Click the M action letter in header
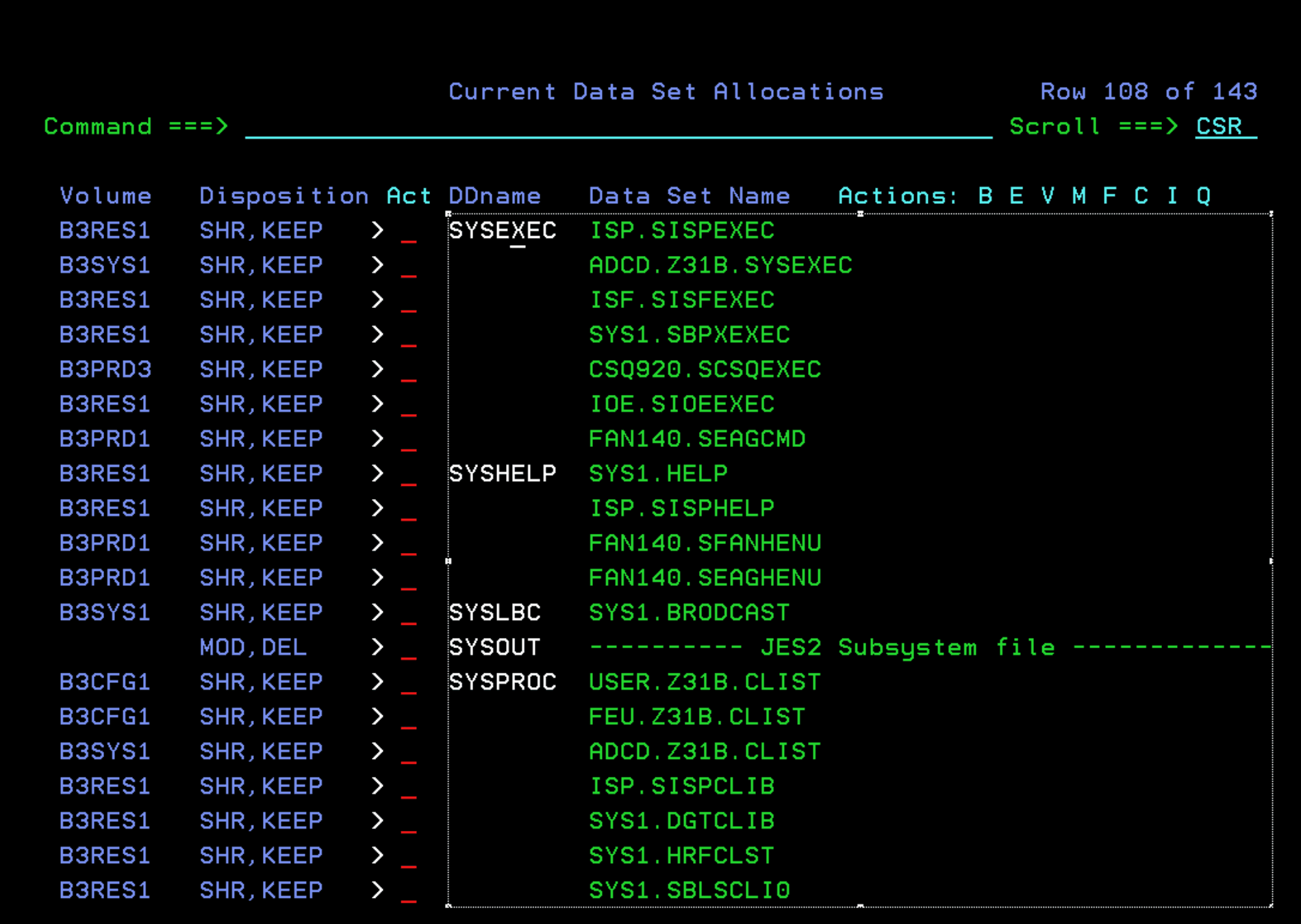The image size is (1301, 924). (x=1078, y=196)
